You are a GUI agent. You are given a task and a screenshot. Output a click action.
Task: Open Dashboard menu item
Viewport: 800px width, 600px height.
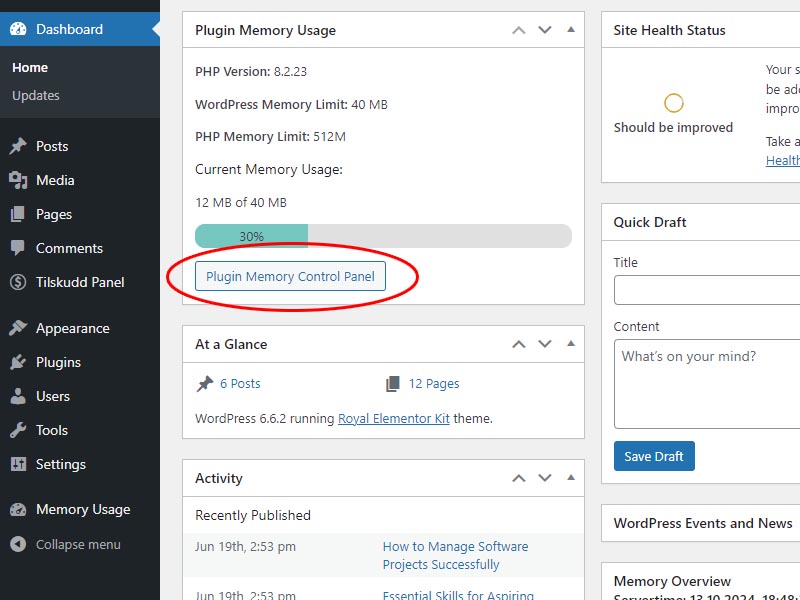80,29
